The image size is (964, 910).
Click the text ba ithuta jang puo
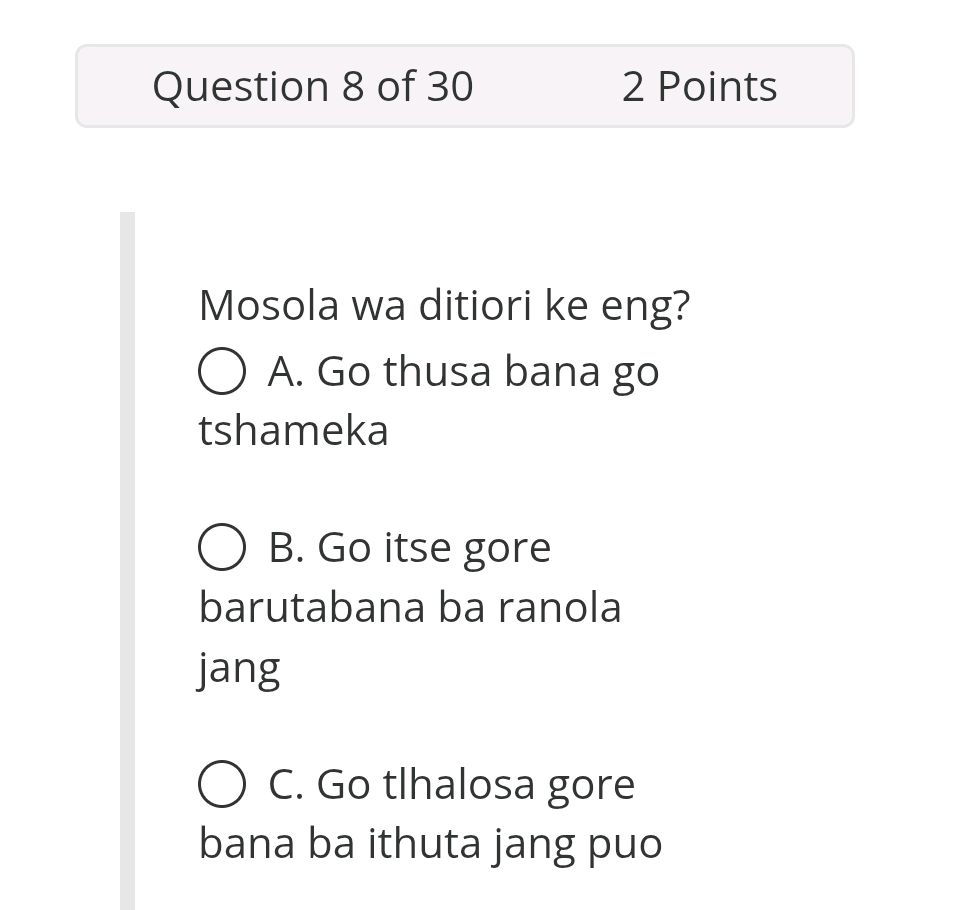430,842
